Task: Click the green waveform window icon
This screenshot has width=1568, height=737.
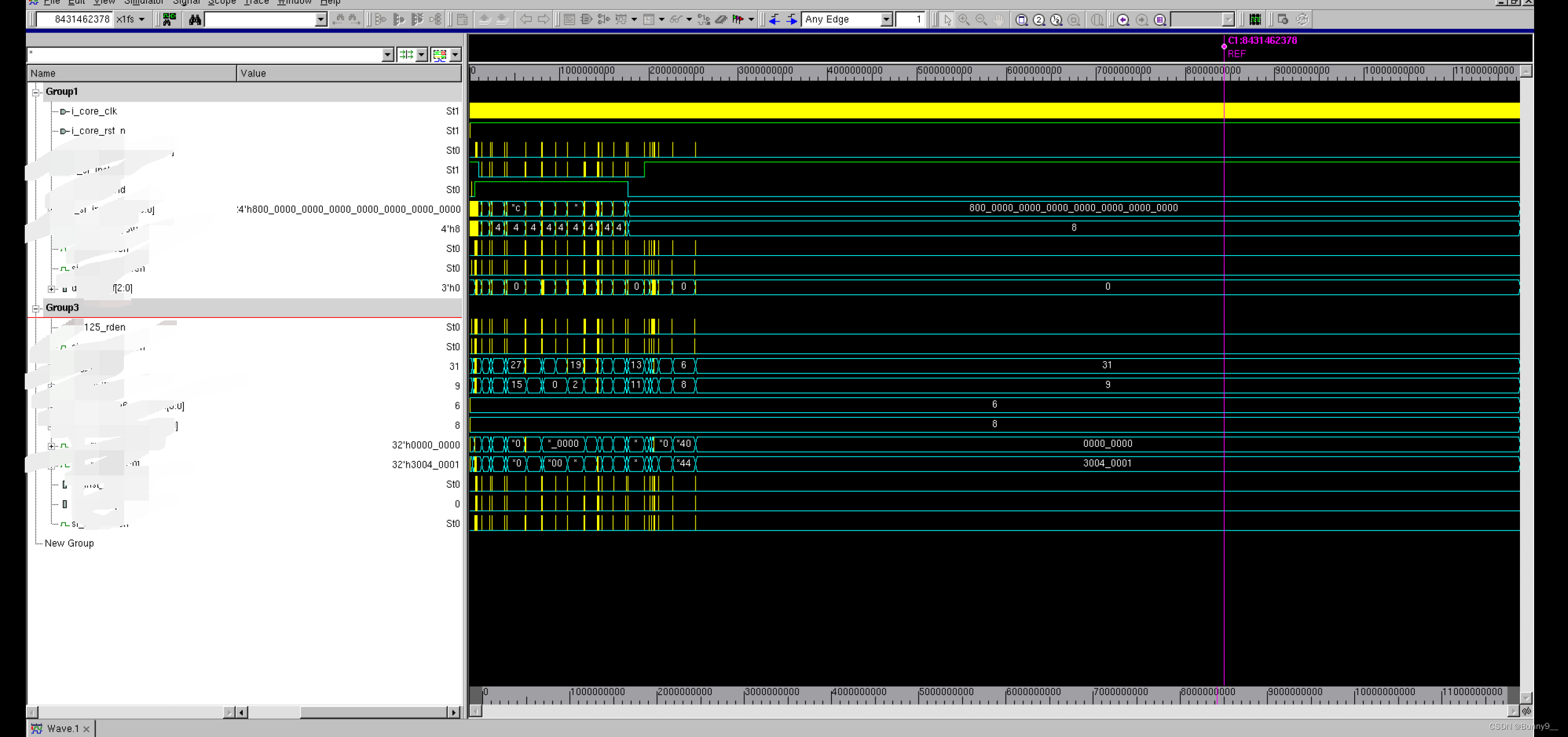Action: (1255, 20)
